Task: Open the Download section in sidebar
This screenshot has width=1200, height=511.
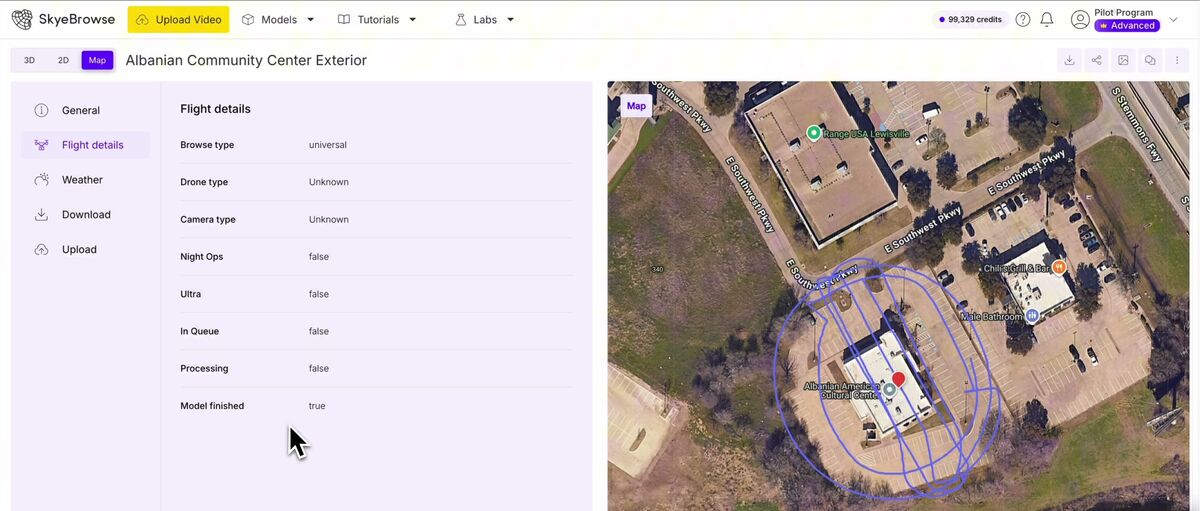Action: click(85, 215)
